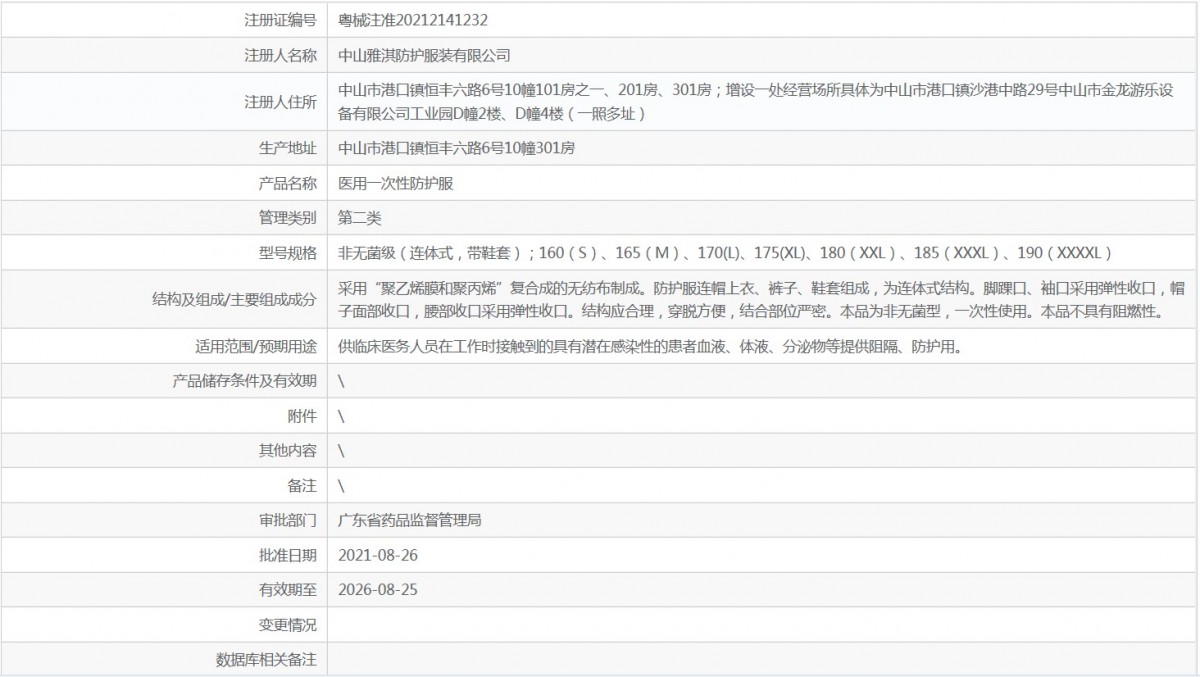
Task: Click the 审批部门 label
Action: click(287, 521)
